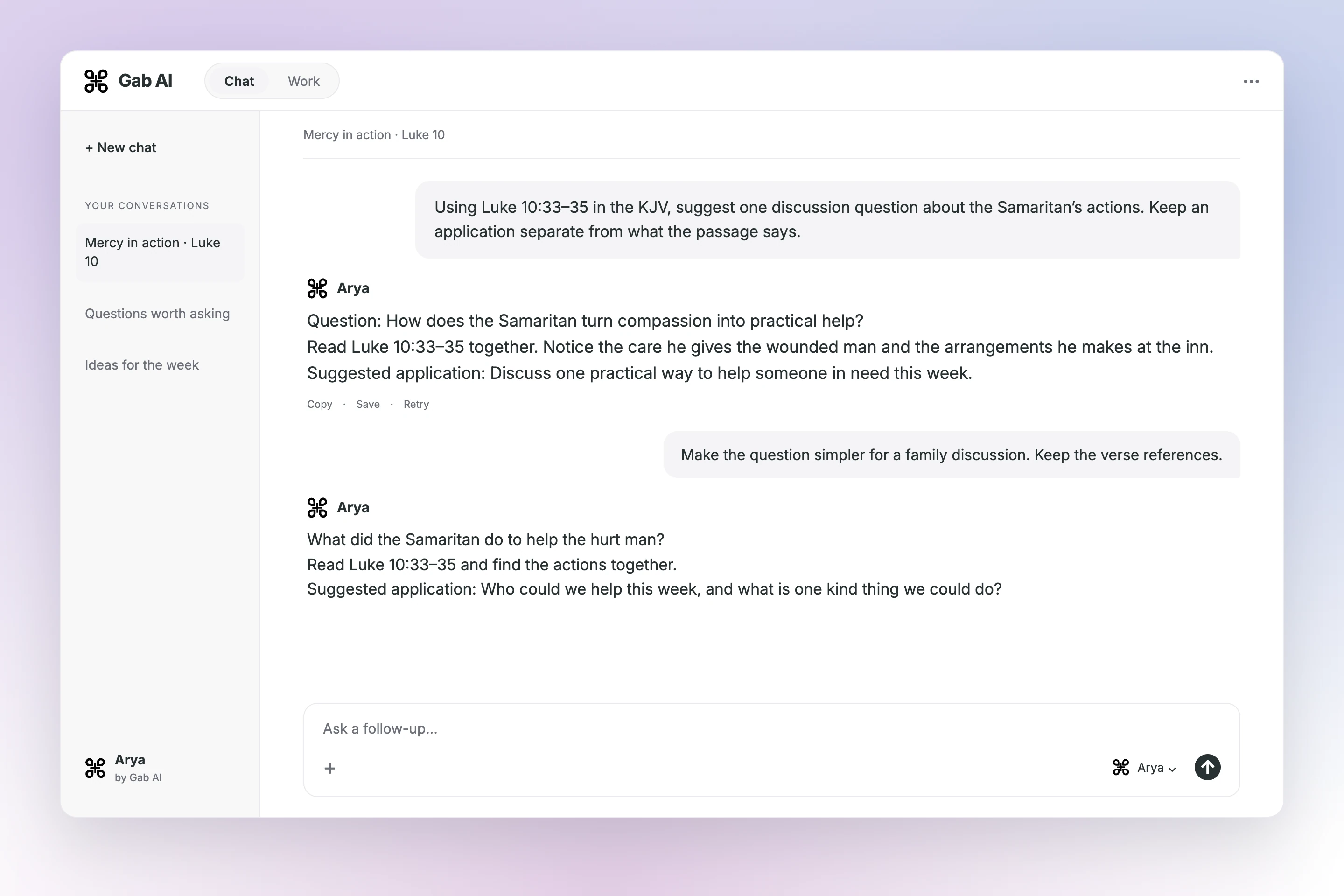Save the first Arya response
Viewport: 1344px width, 896px height.
coord(368,404)
